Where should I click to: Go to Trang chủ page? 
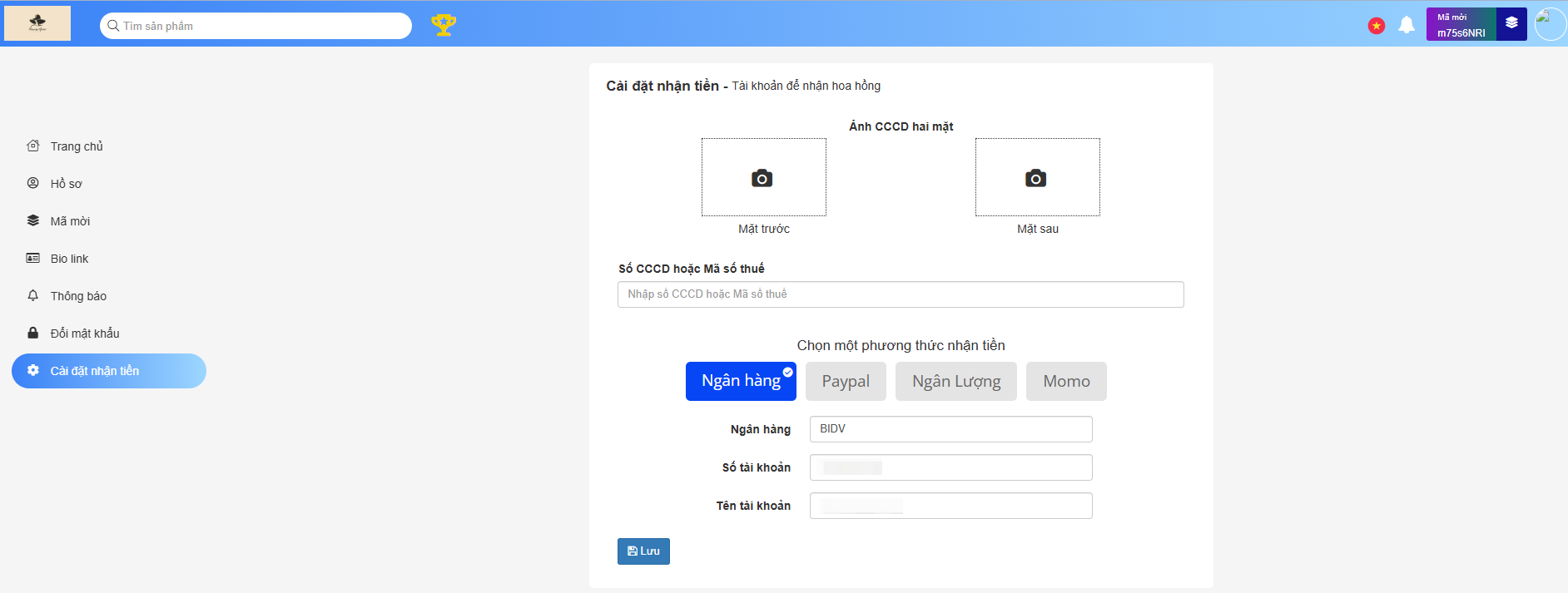(77, 146)
